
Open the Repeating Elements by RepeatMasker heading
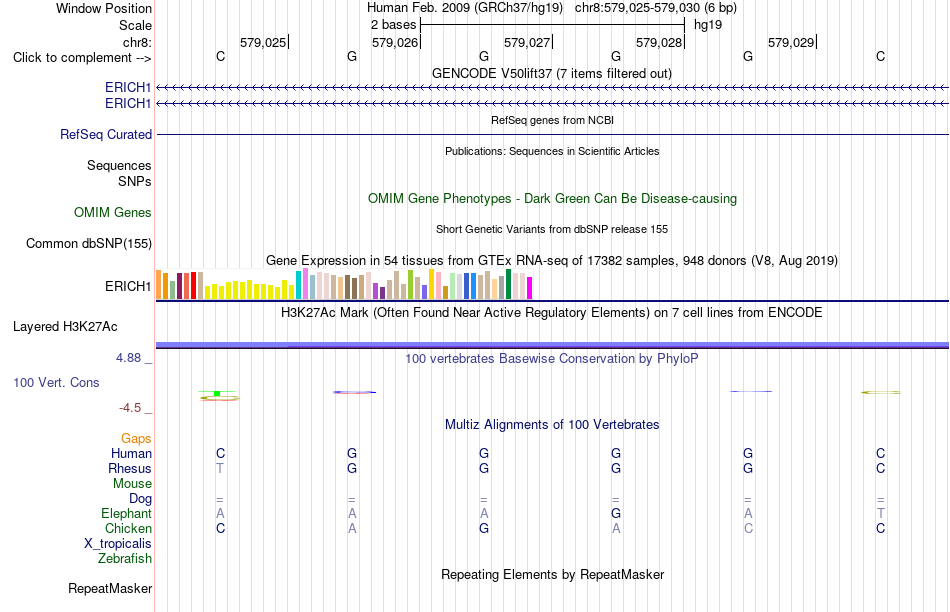point(552,574)
